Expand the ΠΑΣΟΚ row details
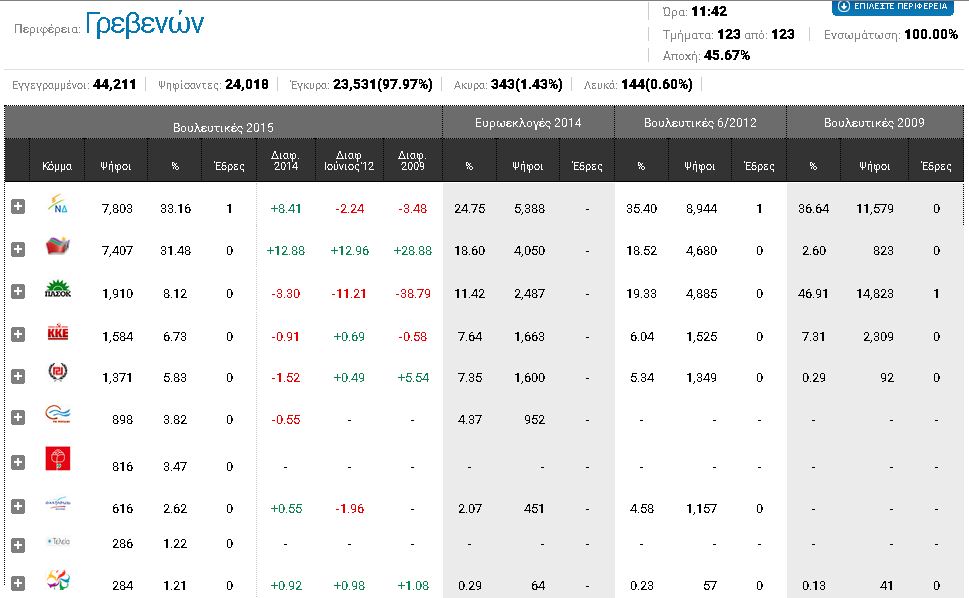This screenshot has height=598, width=969. point(17,291)
